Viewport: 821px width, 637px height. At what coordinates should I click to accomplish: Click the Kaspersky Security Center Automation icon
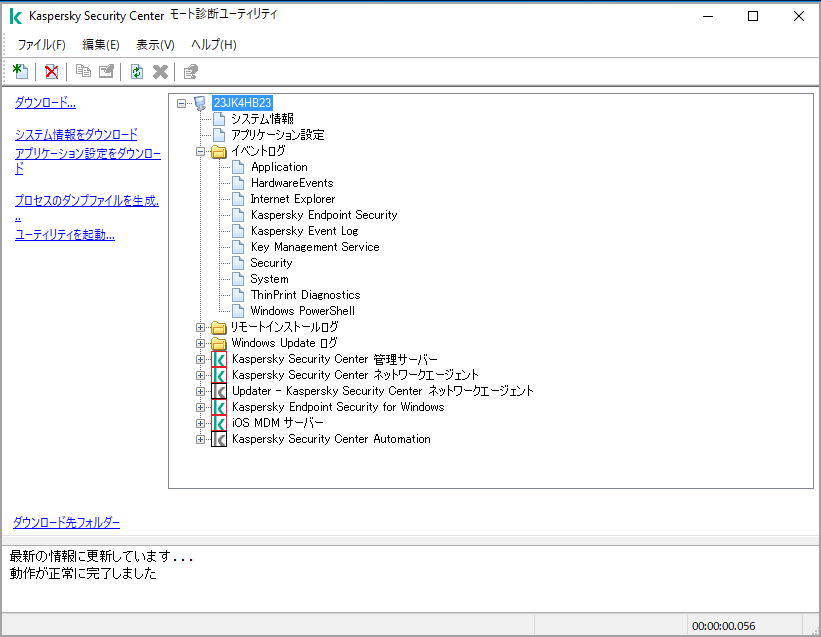[220, 438]
